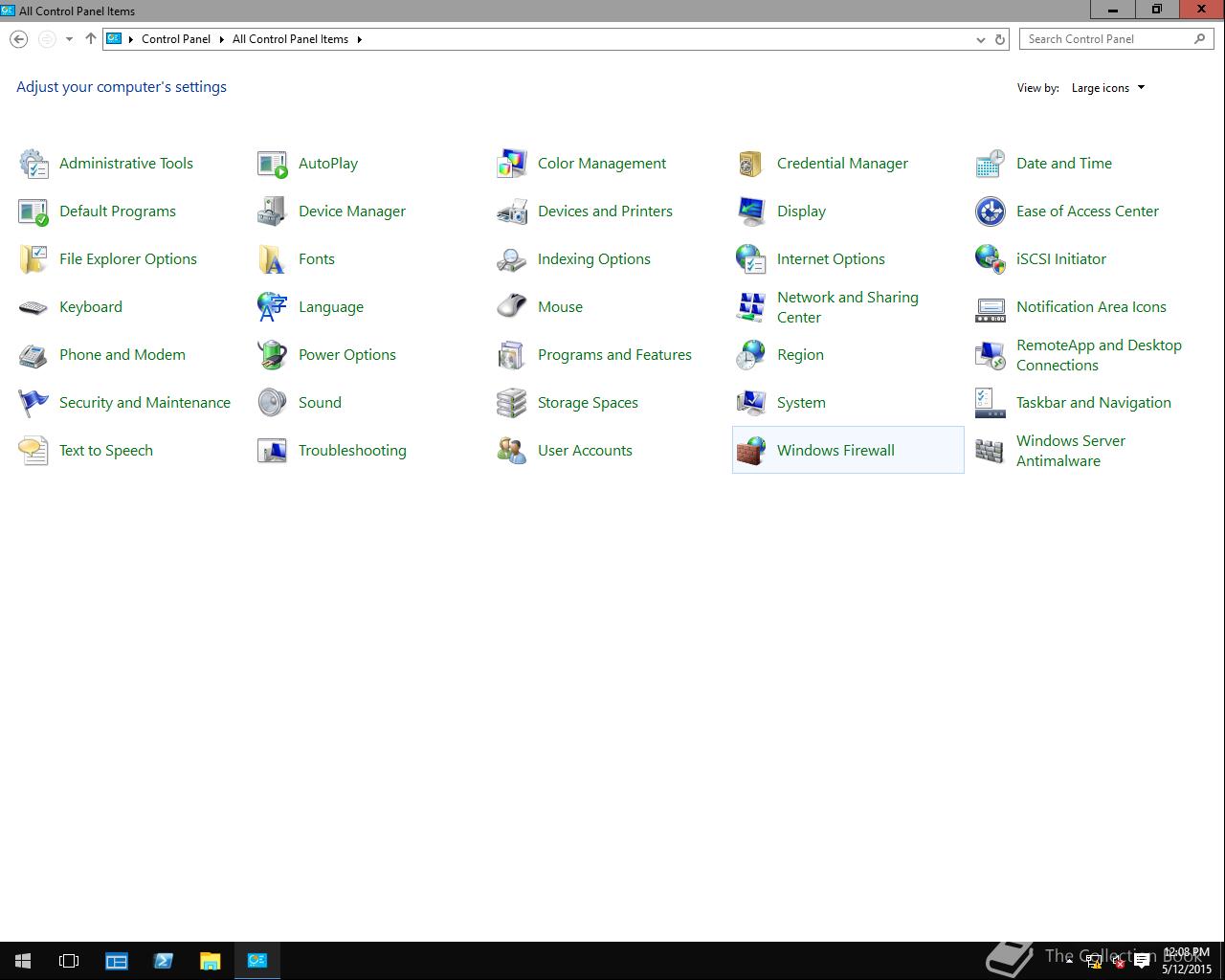The width and height of the screenshot is (1225, 980).
Task: Open Credential Manager safe icon
Action: [751, 164]
